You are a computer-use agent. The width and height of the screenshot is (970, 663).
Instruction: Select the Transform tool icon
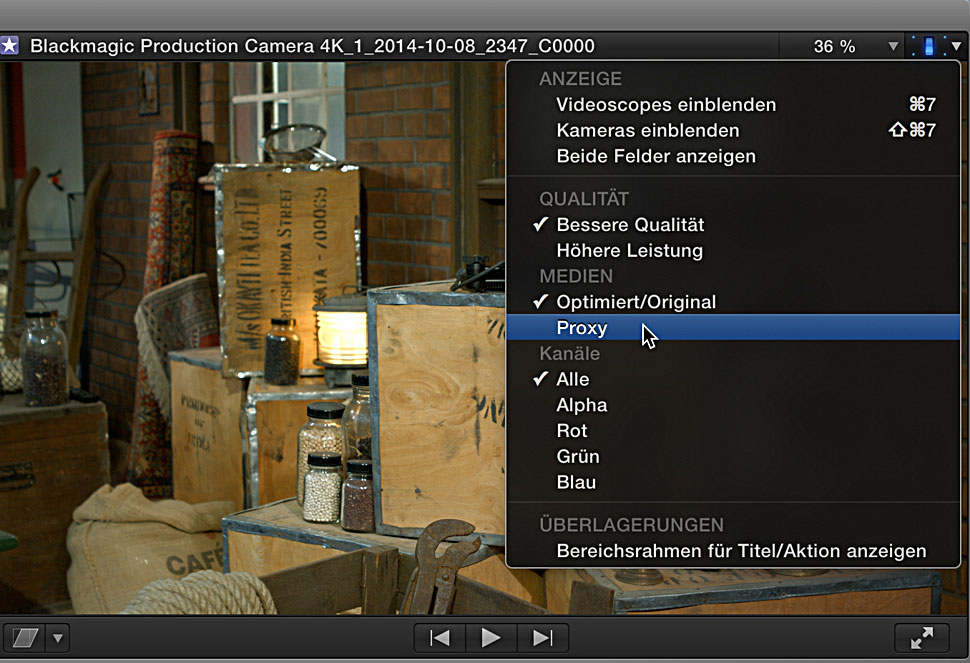click(x=24, y=638)
